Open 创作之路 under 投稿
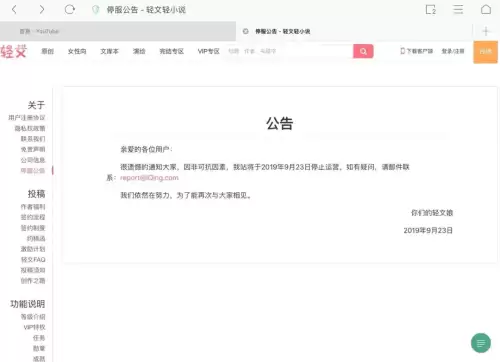The width and height of the screenshot is (500, 362). click(33, 281)
